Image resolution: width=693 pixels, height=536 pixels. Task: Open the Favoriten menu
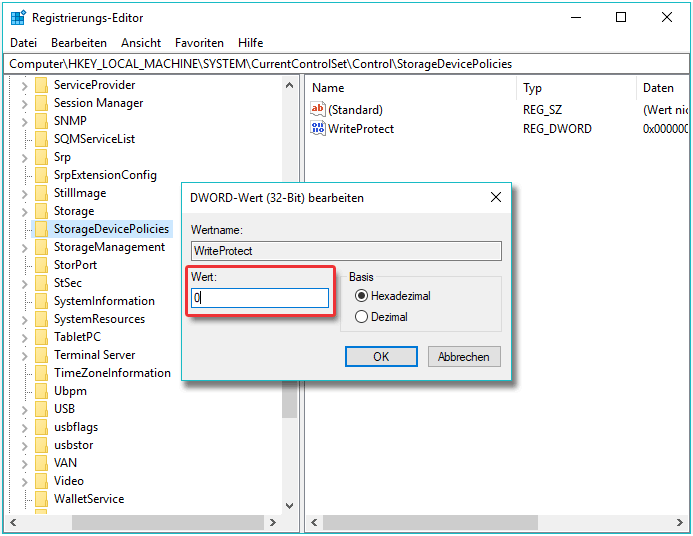(x=199, y=43)
